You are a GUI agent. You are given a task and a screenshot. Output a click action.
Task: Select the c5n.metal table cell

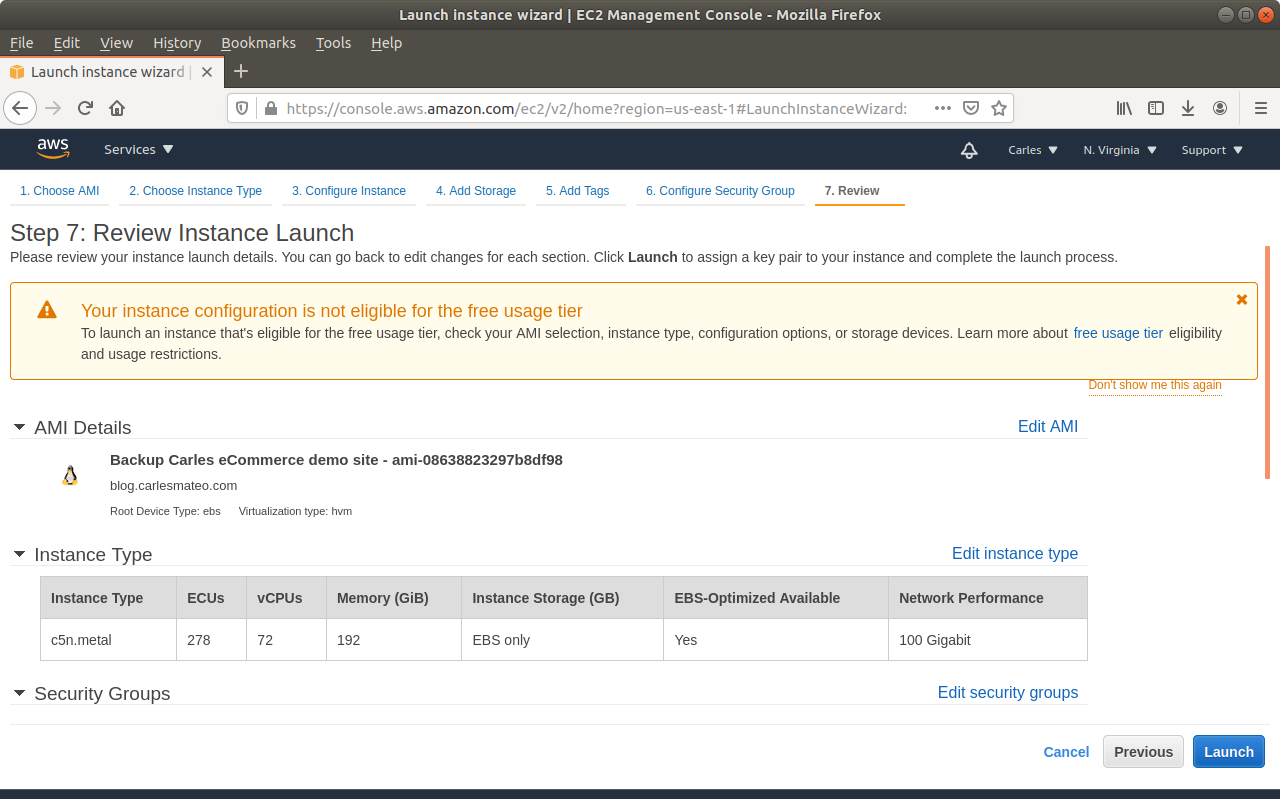pyautogui.click(x=108, y=640)
